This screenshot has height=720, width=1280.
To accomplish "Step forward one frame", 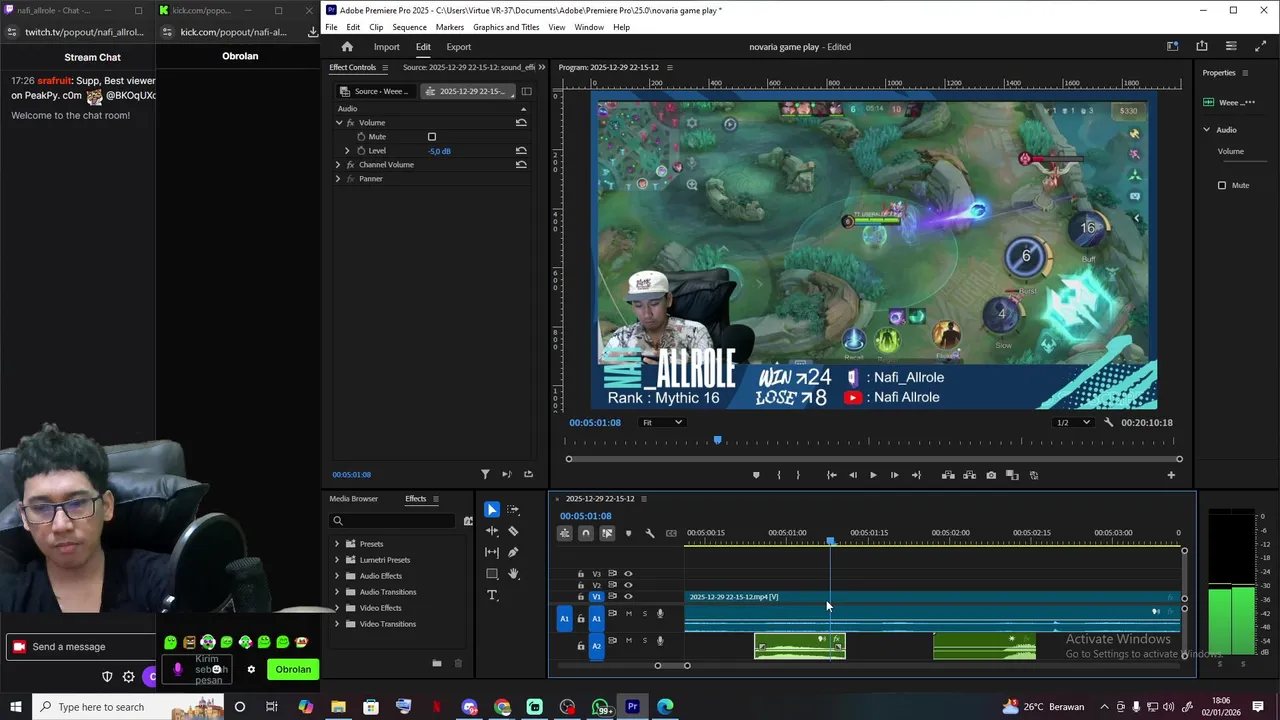I will (x=894, y=475).
